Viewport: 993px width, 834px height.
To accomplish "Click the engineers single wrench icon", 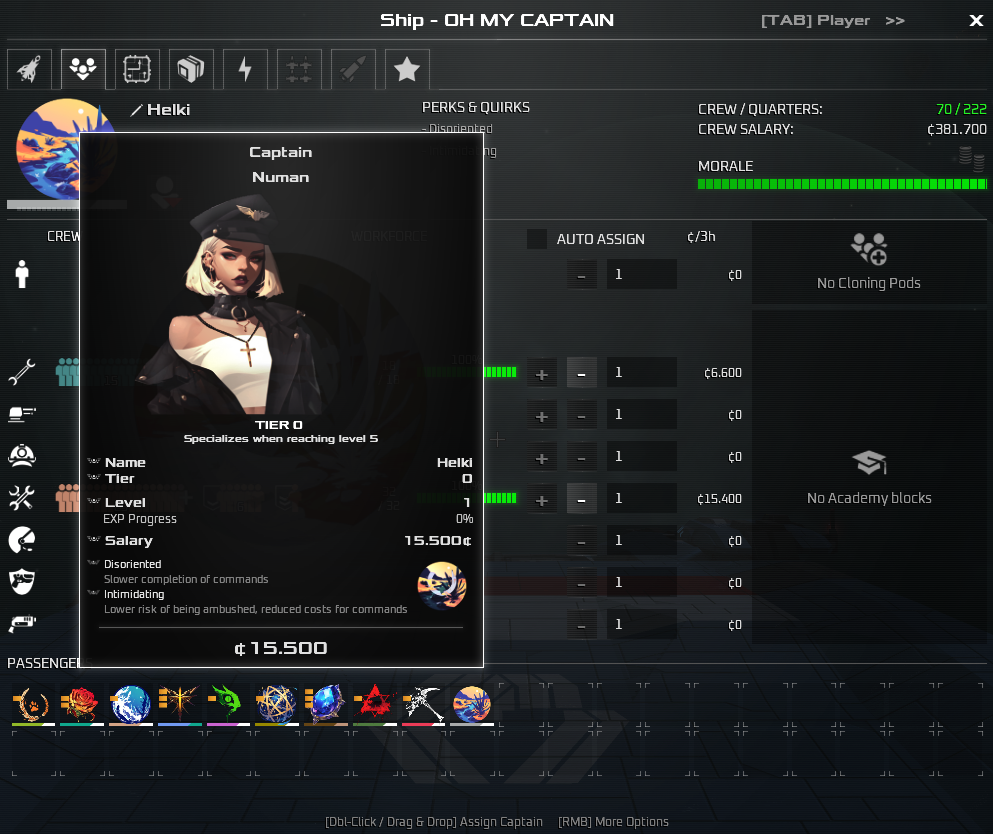I will [x=22, y=372].
